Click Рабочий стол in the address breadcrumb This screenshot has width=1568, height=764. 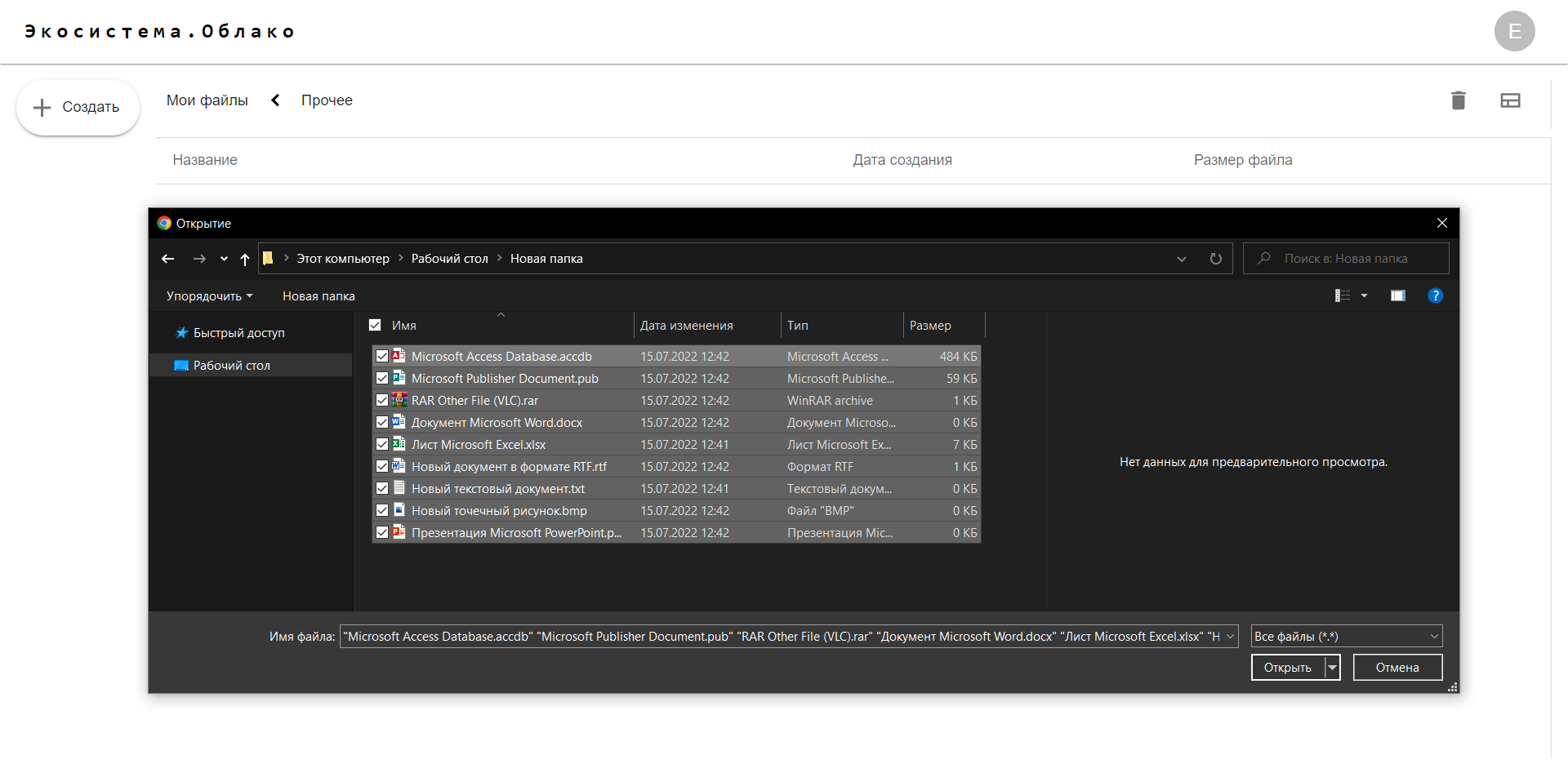[x=449, y=259]
